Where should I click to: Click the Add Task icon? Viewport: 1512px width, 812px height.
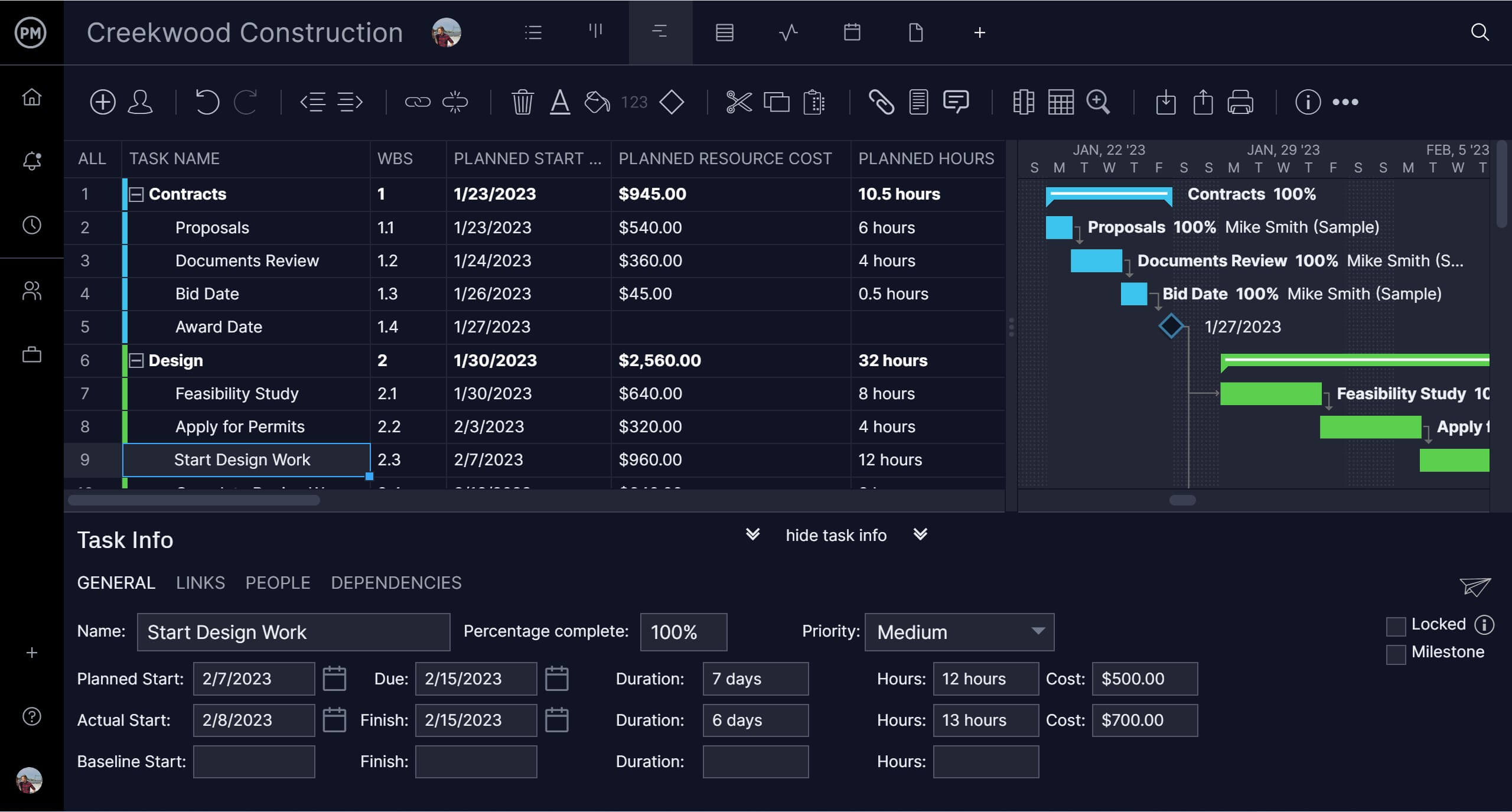click(x=102, y=101)
